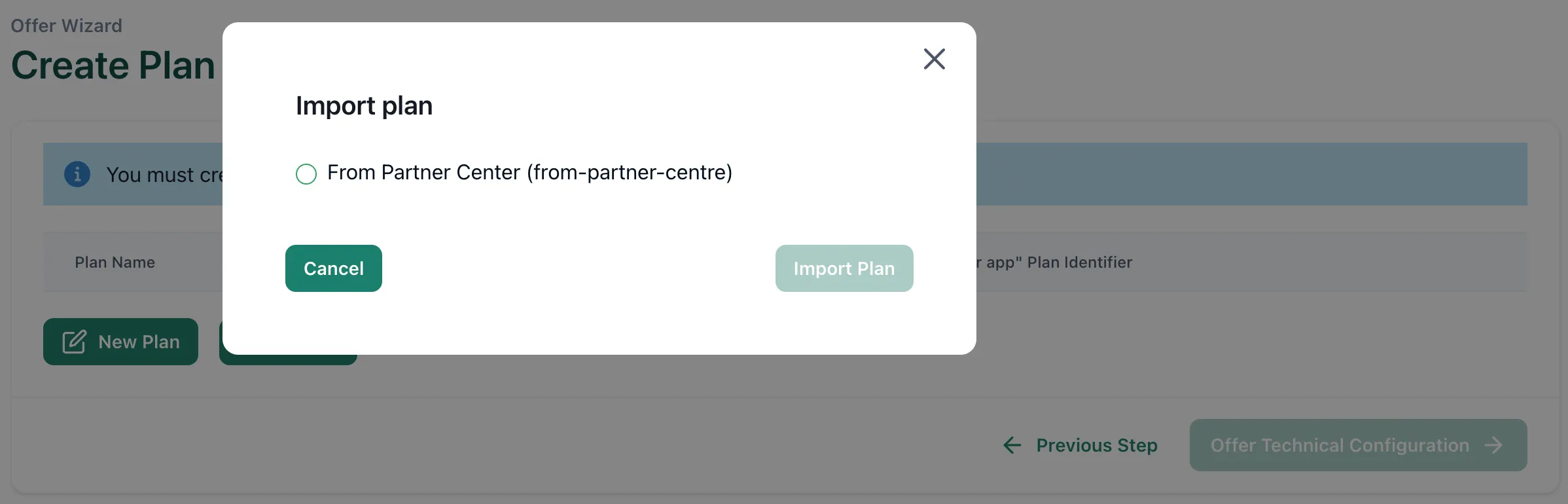1568x504 pixels.
Task: Click the "From Partner Center (from-partner-centre)" label text
Action: coord(529,172)
